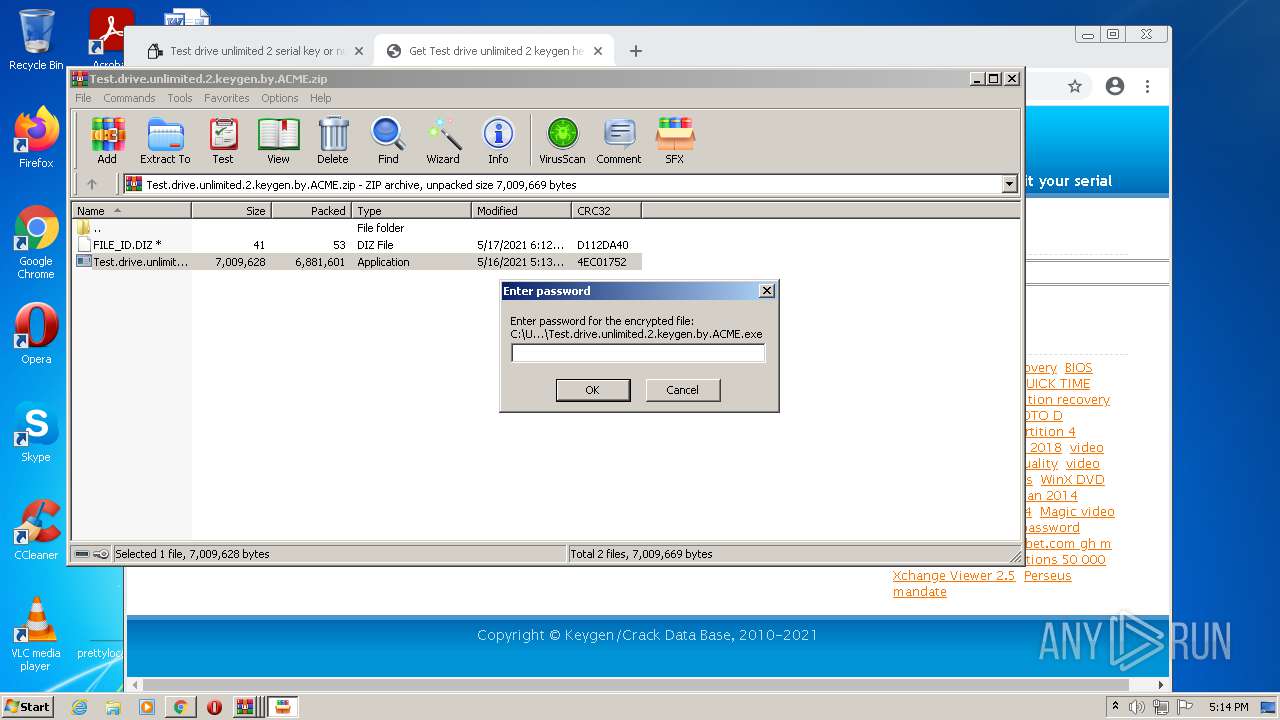Open a new Chrome tab

635,51
